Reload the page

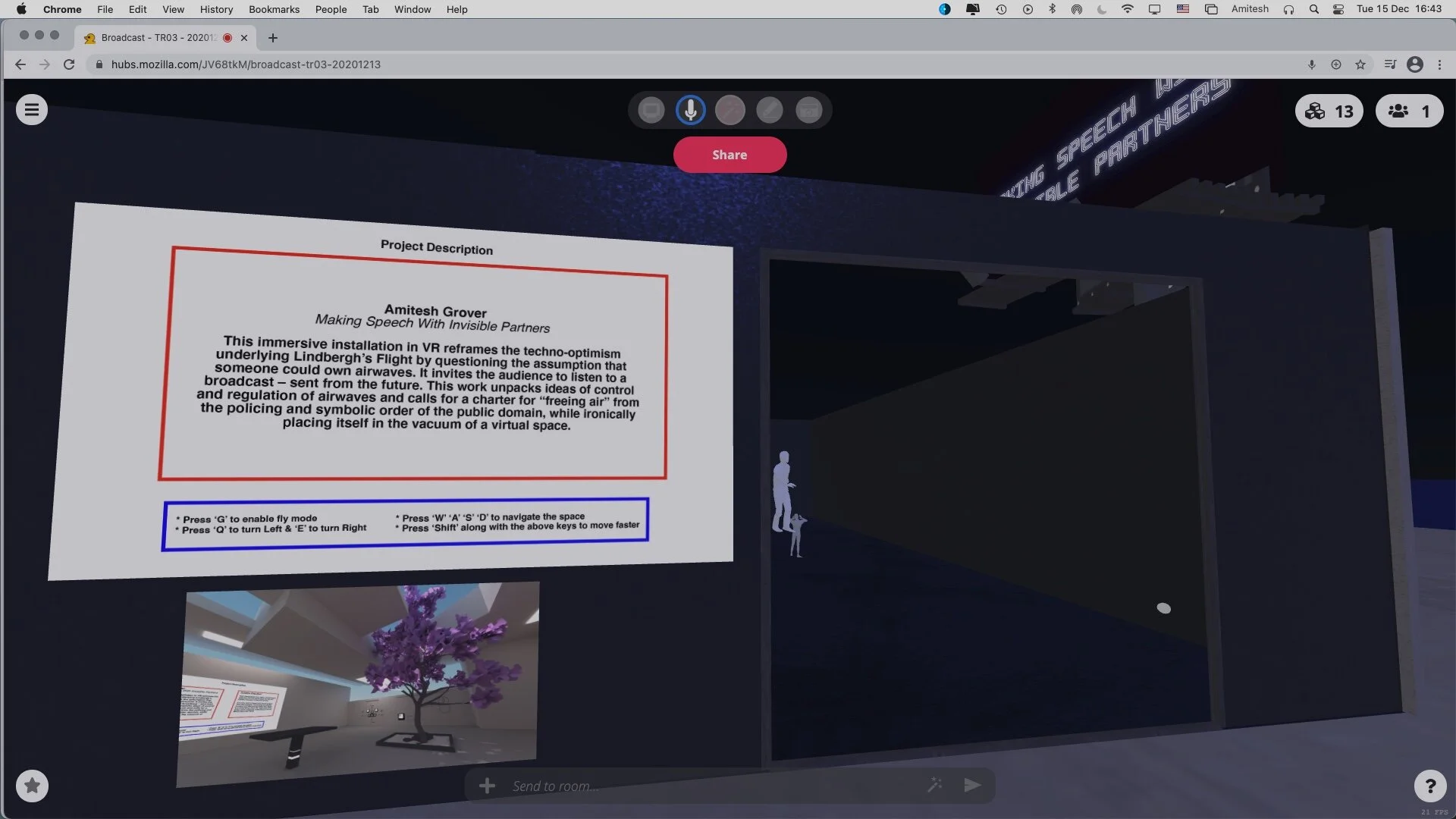click(69, 64)
